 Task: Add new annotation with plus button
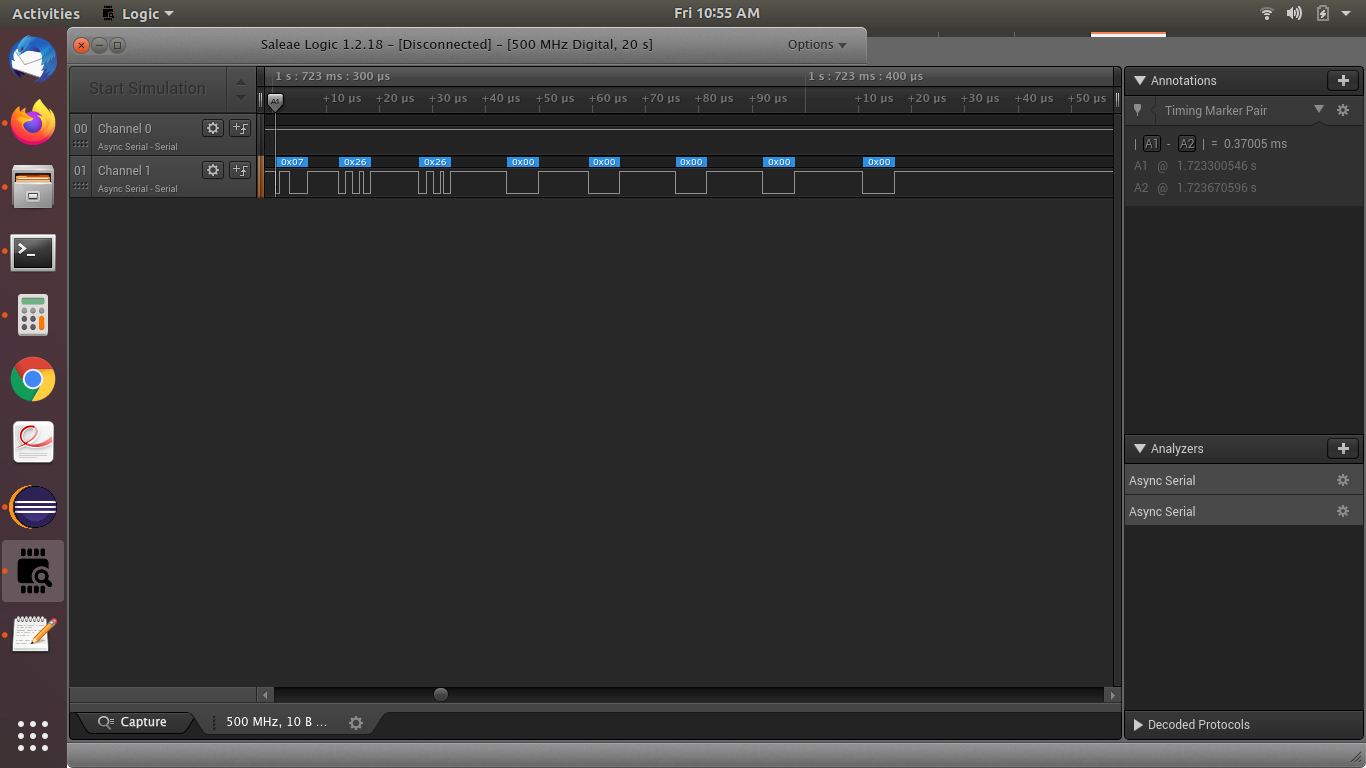coord(1343,80)
